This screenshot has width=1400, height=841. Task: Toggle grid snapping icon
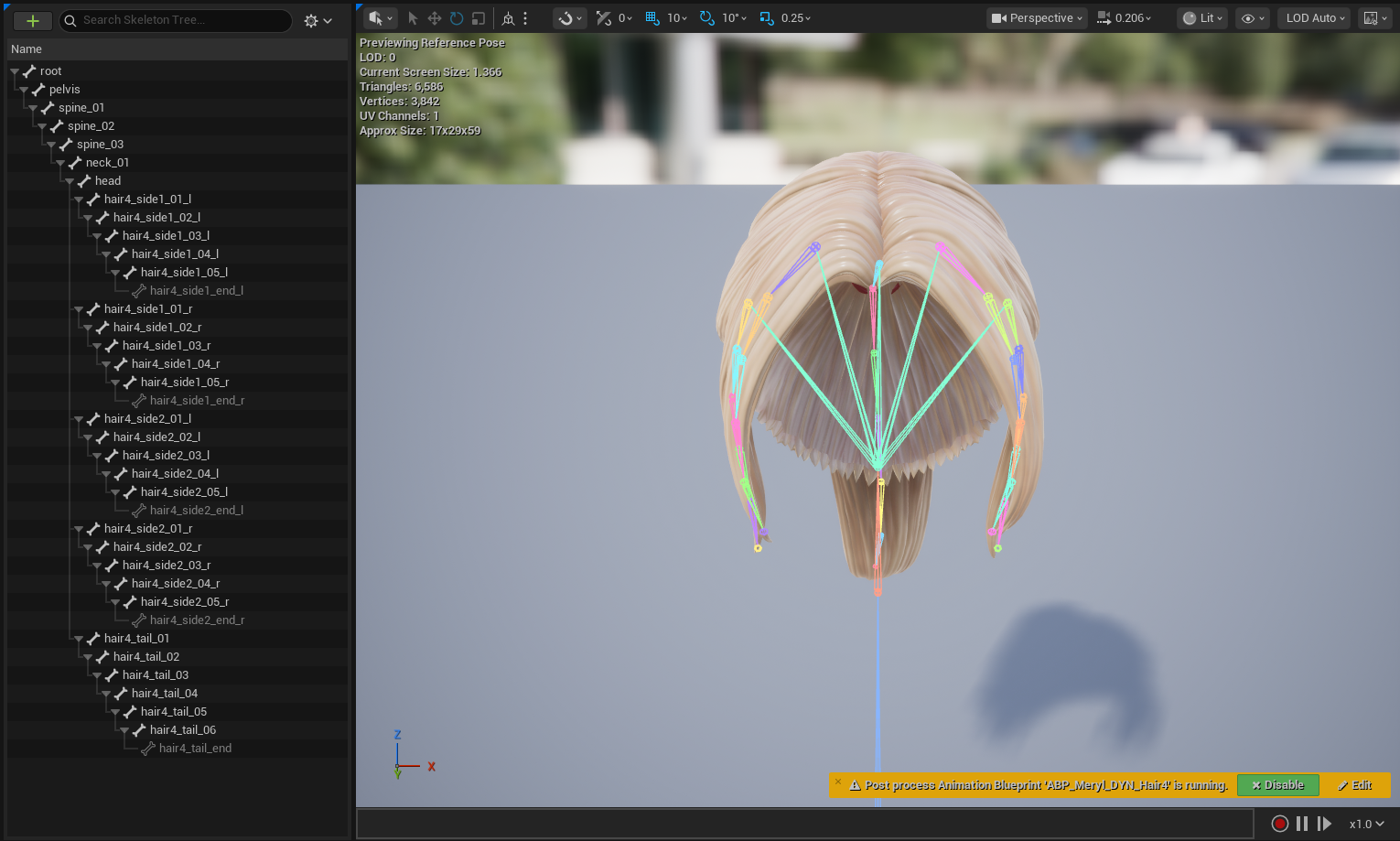coord(652,18)
